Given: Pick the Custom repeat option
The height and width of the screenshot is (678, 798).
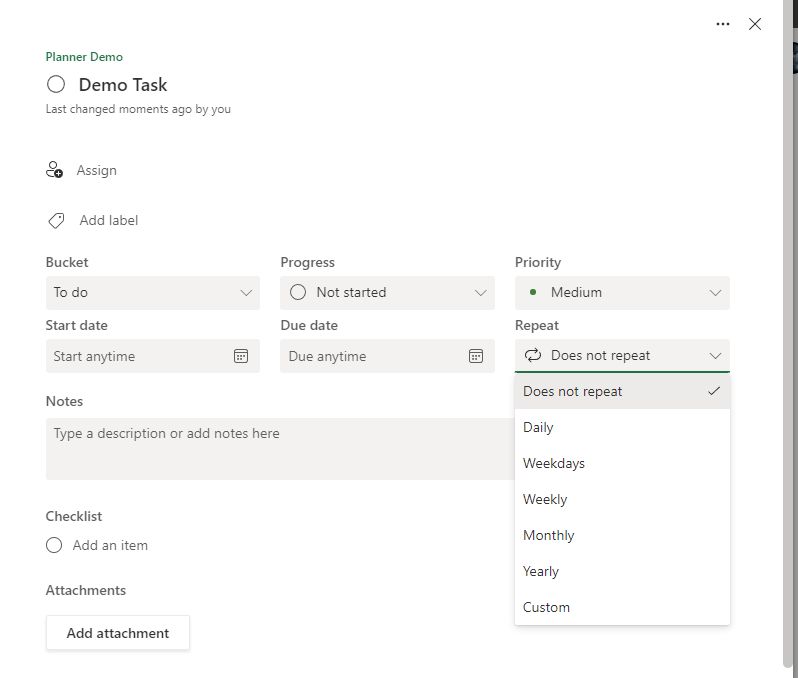Looking at the screenshot, I should (x=546, y=607).
